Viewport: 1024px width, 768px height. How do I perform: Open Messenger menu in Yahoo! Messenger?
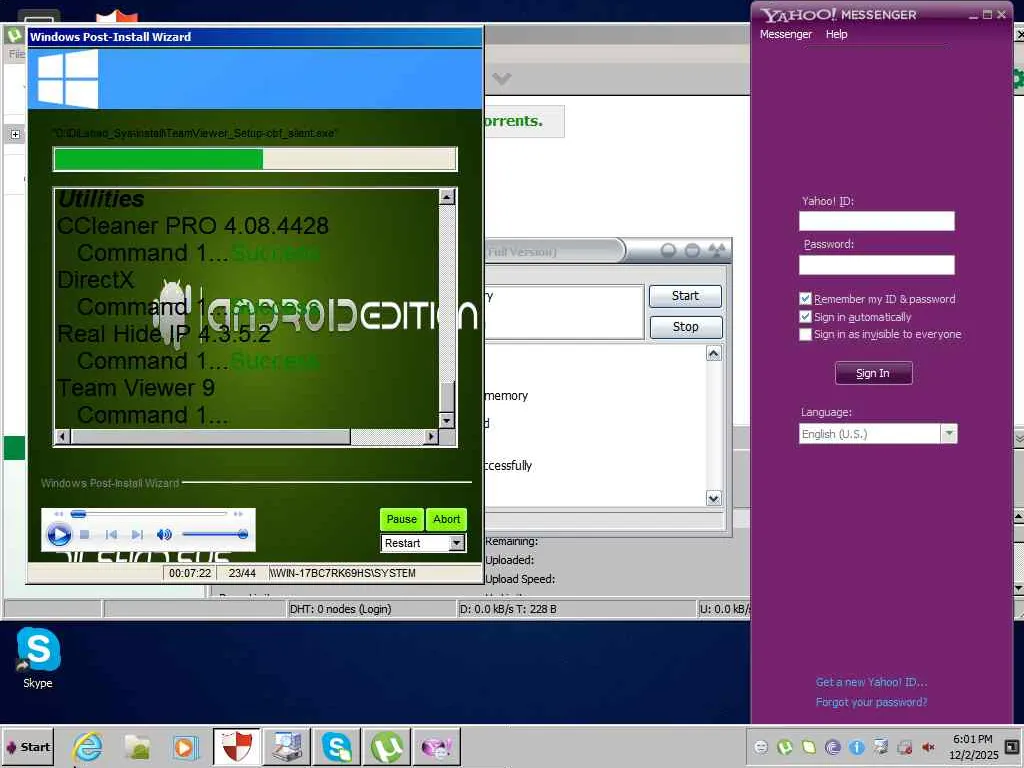[786, 34]
